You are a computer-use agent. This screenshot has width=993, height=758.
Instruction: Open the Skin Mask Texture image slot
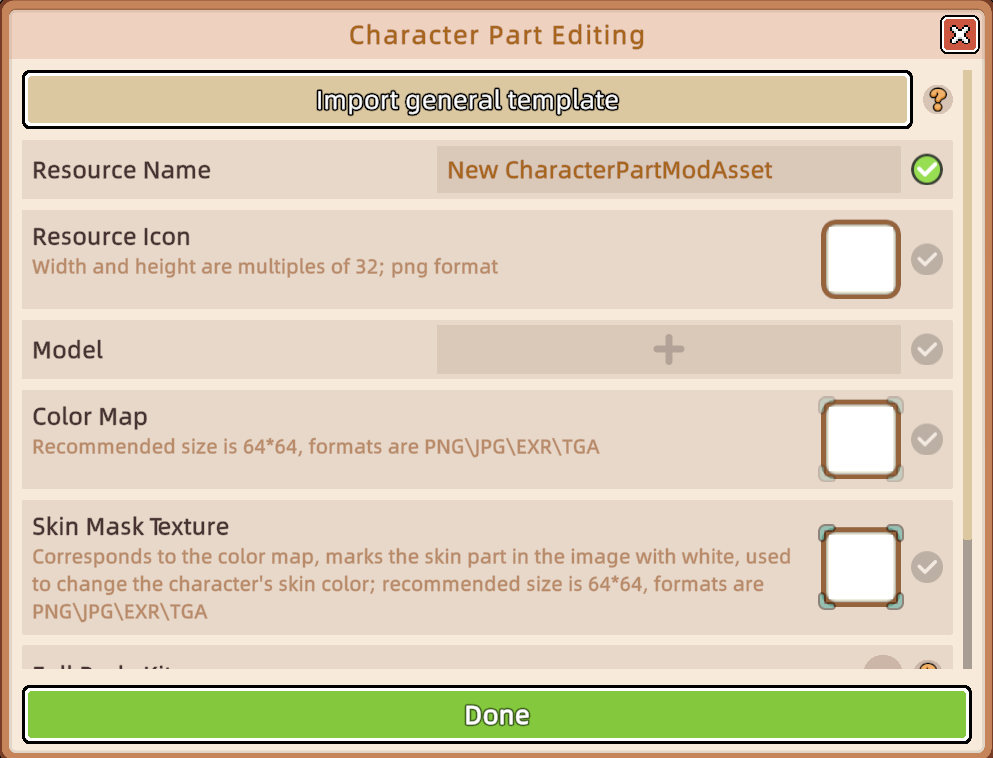pyautogui.click(x=861, y=567)
